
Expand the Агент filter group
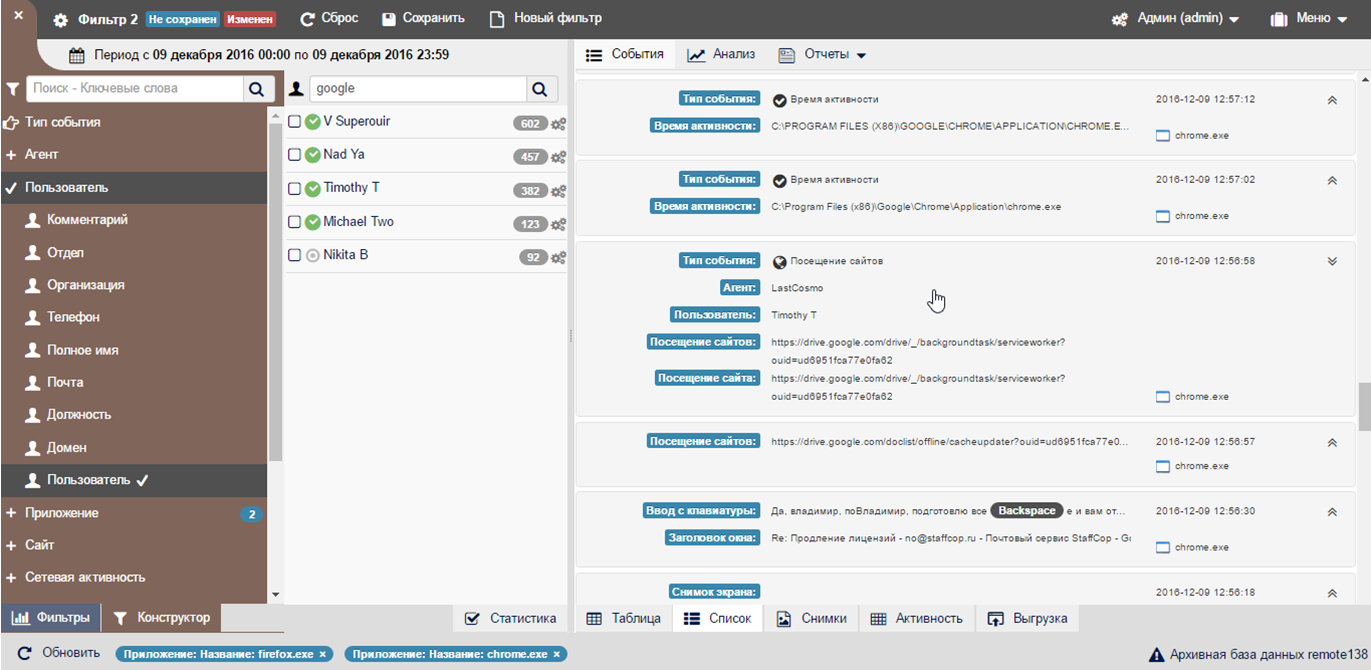pos(134,154)
